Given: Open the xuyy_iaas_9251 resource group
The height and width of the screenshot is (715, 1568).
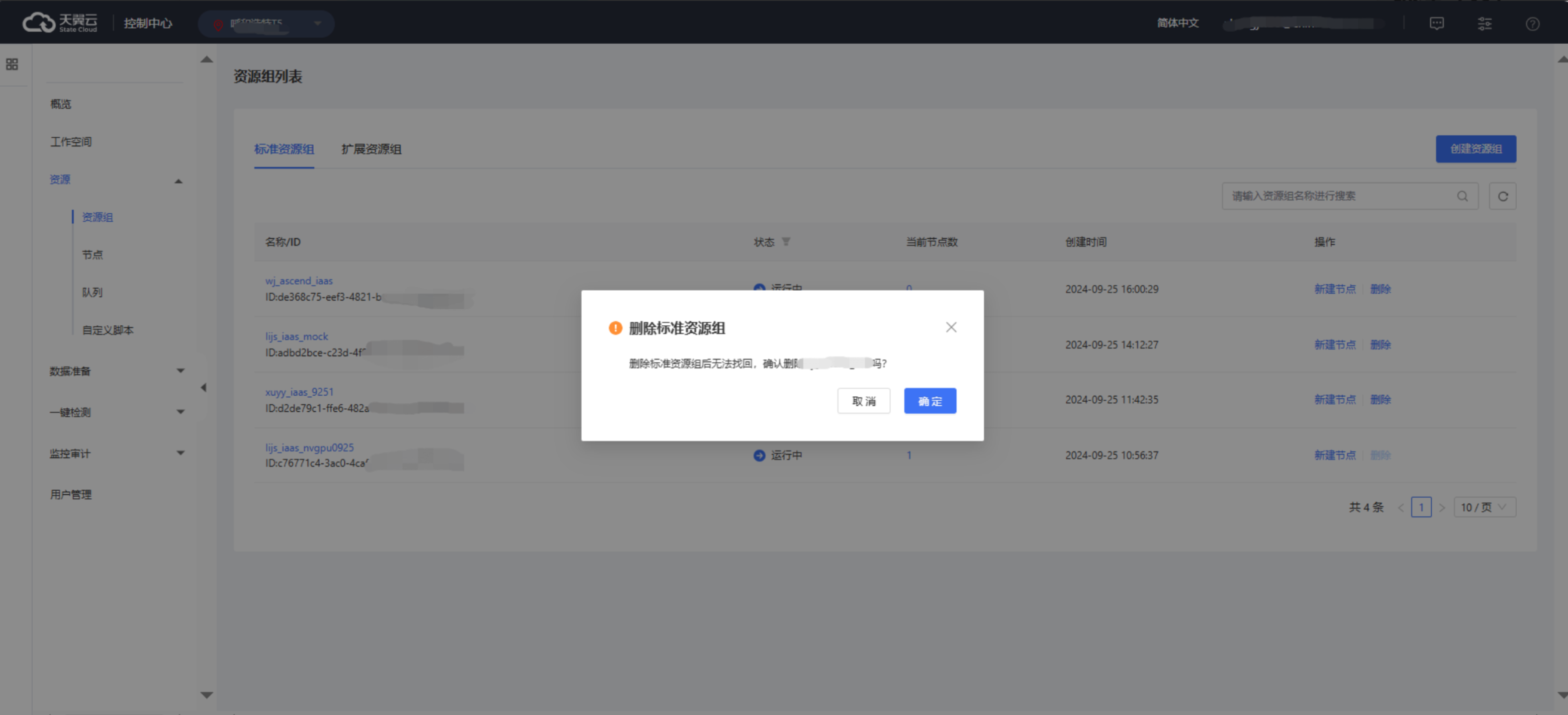Looking at the screenshot, I should 299,392.
